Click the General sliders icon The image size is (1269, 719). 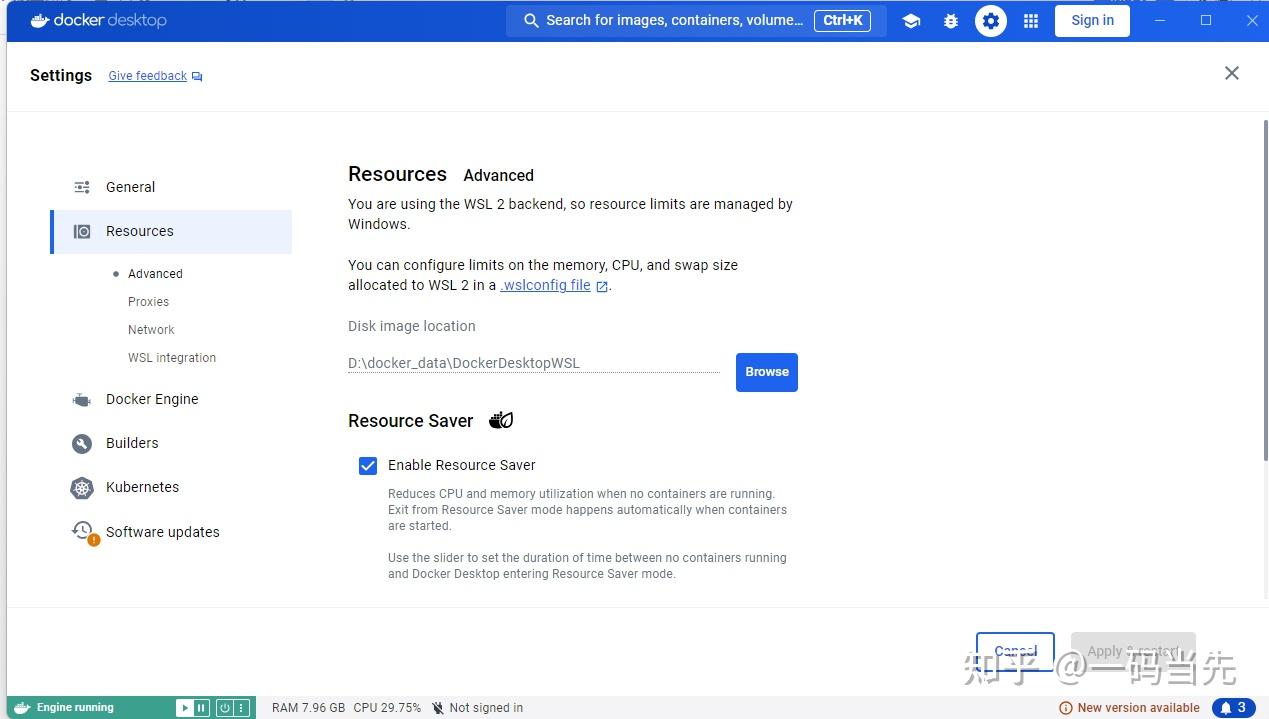click(82, 187)
